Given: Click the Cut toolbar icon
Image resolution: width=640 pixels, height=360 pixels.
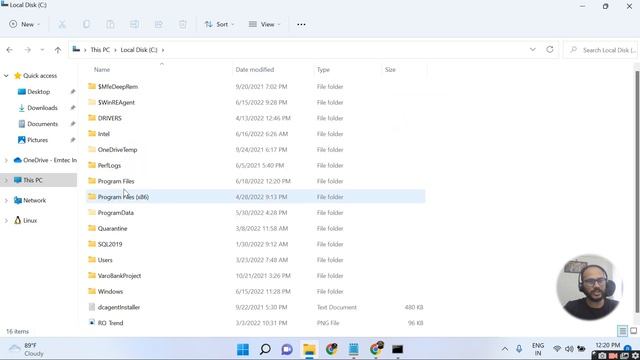Looking at the screenshot, I should pyautogui.click(x=62, y=24).
